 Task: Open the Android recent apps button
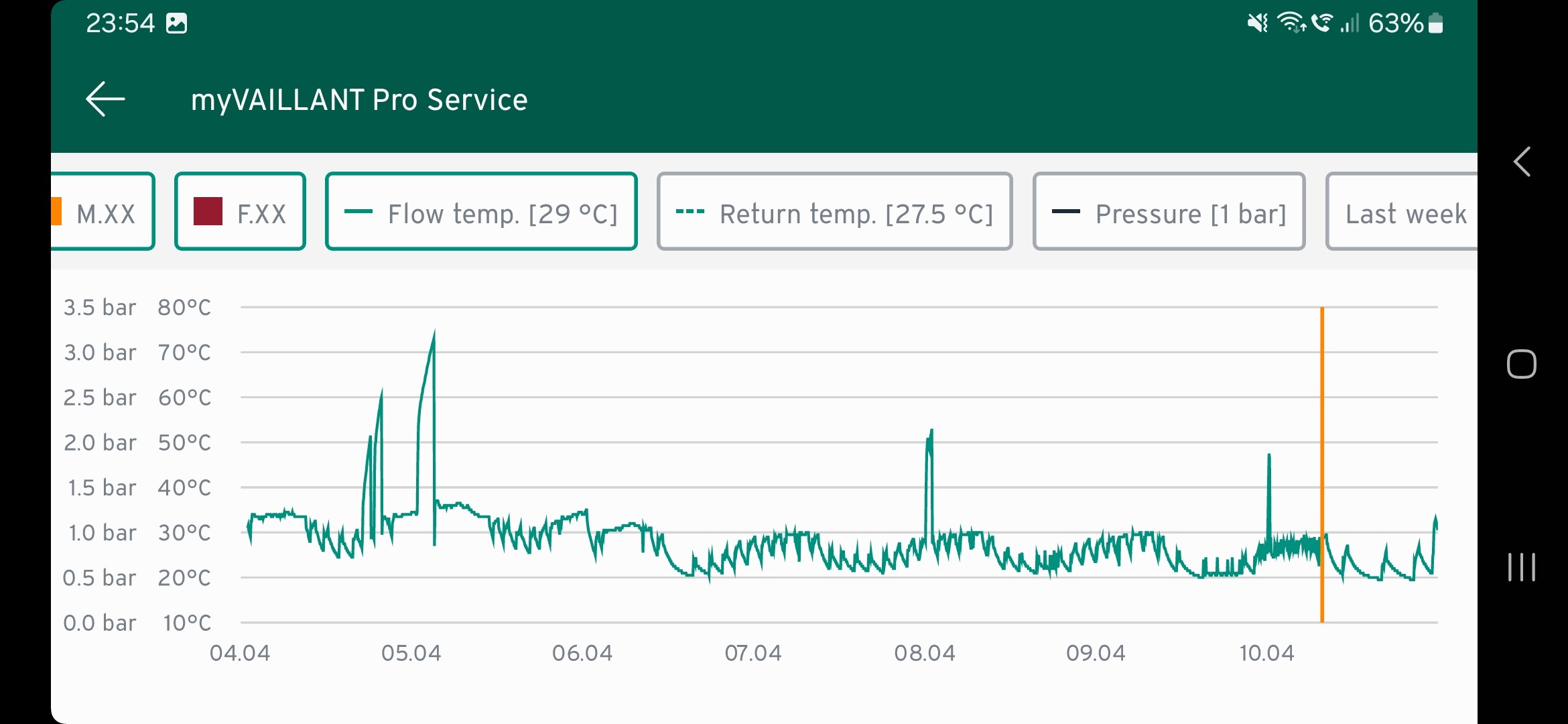click(1521, 567)
